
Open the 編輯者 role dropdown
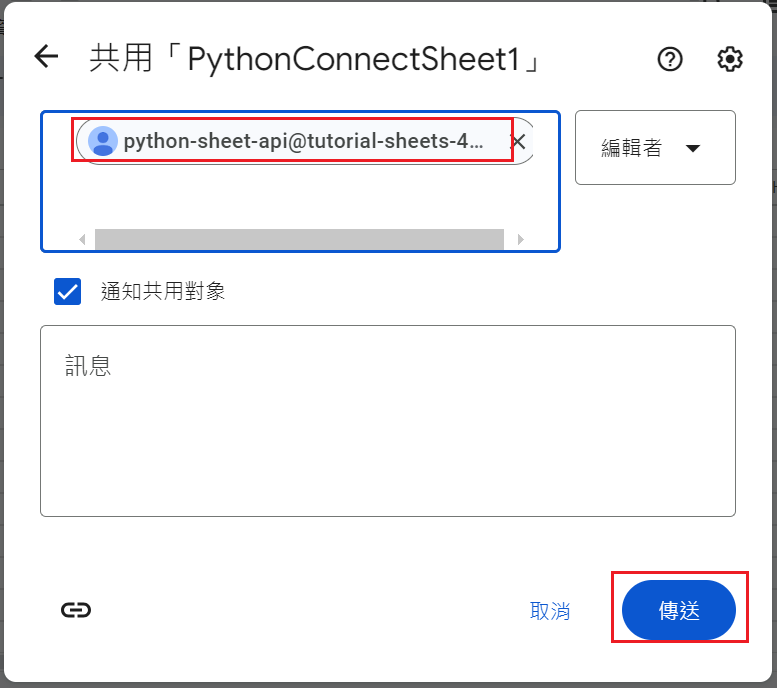pos(654,148)
